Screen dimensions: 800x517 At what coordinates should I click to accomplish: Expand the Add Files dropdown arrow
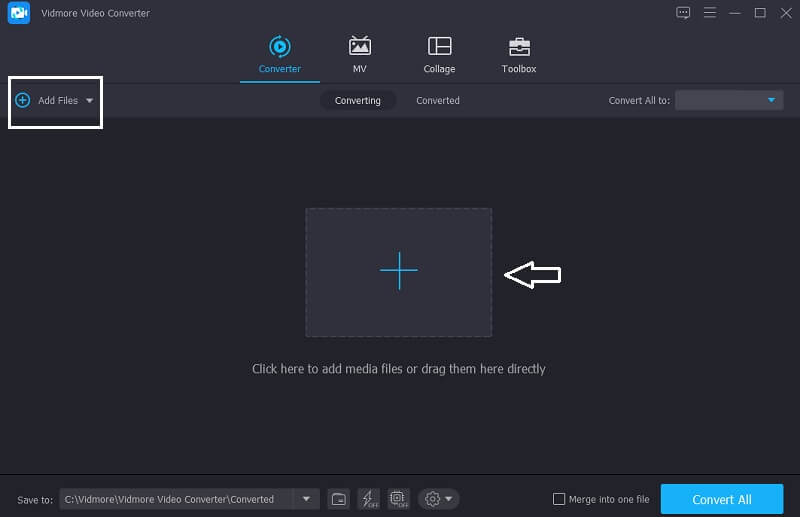[89, 101]
